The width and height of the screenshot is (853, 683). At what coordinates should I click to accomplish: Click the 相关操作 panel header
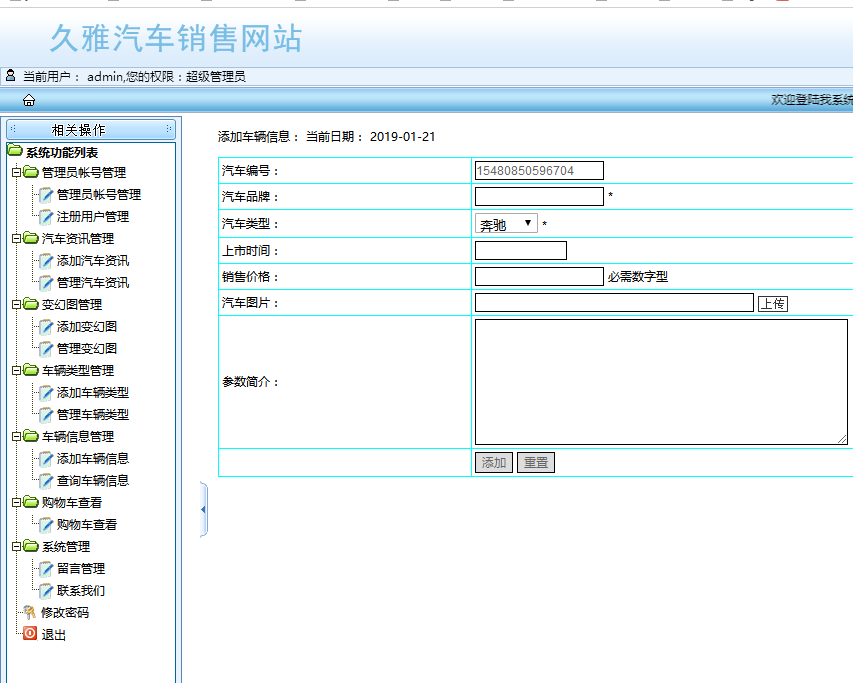pos(91,129)
